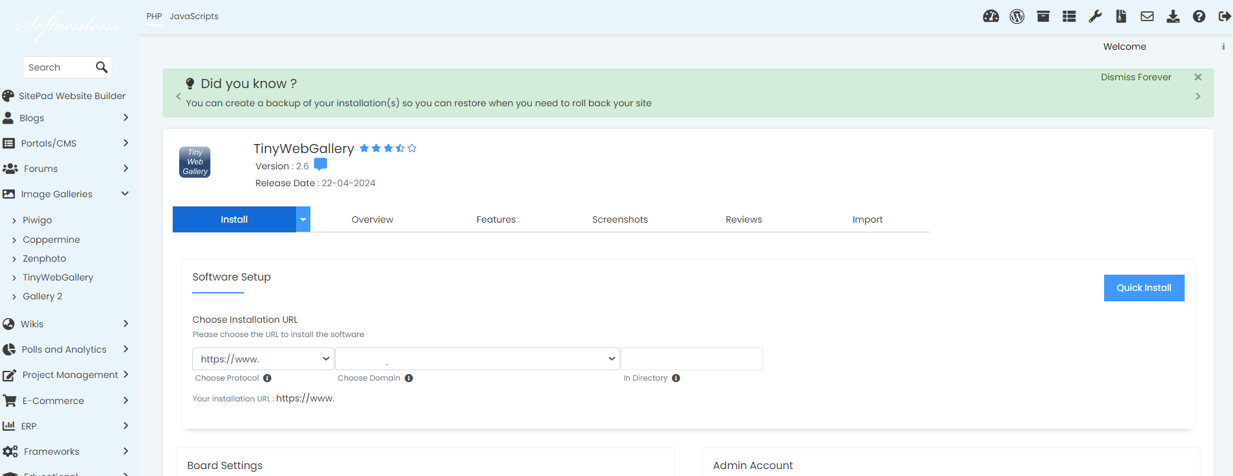Switch to the Screenshots tab
Image resolution: width=1233 pixels, height=476 pixels.
click(x=620, y=219)
